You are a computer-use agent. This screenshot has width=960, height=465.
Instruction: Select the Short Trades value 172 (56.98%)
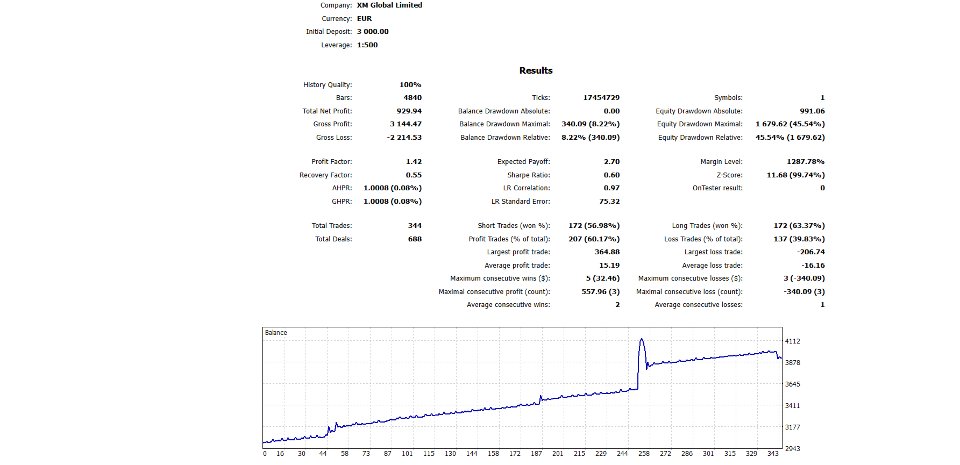[x=594, y=226]
